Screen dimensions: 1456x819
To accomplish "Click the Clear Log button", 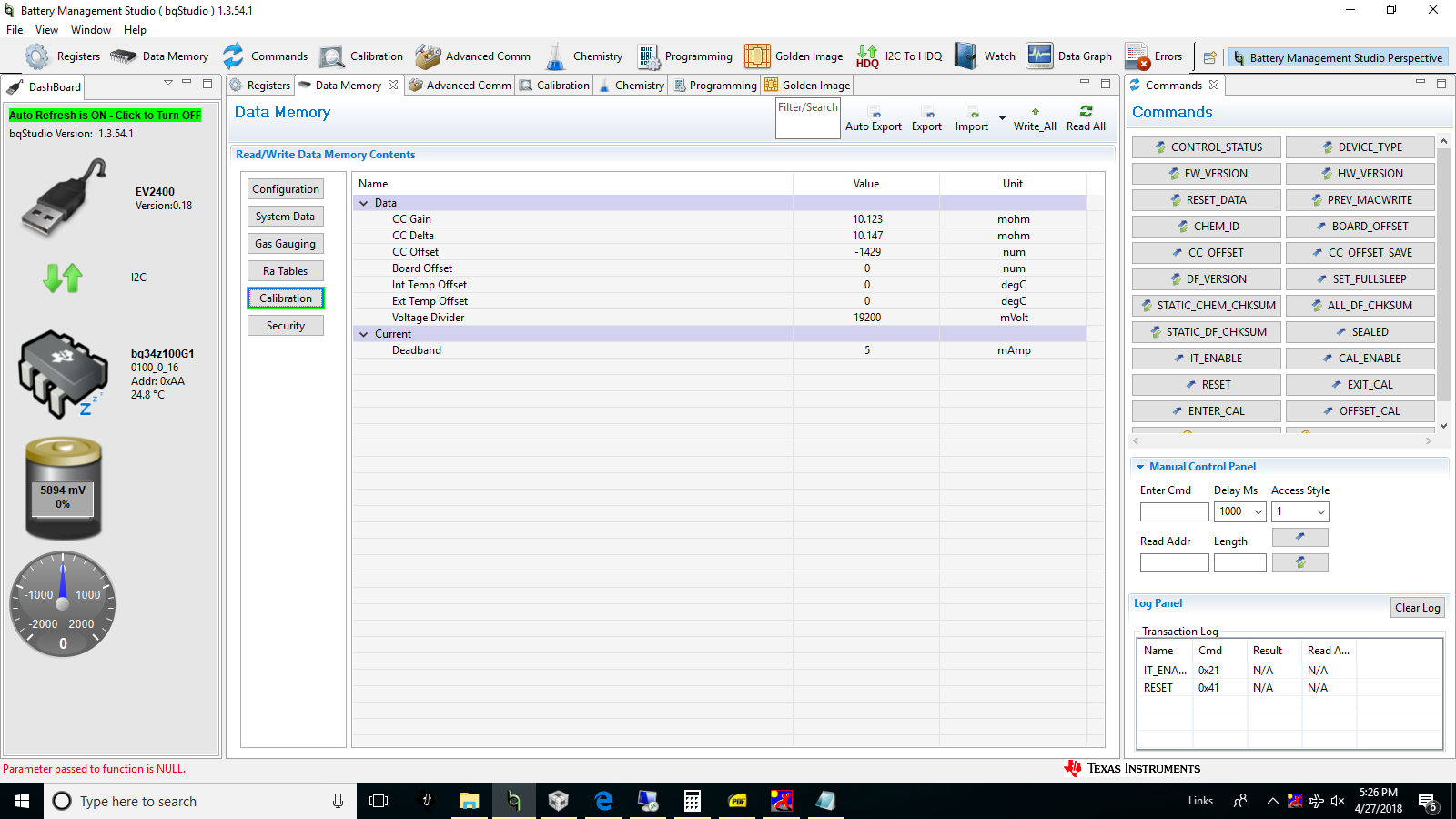I will (1418, 608).
